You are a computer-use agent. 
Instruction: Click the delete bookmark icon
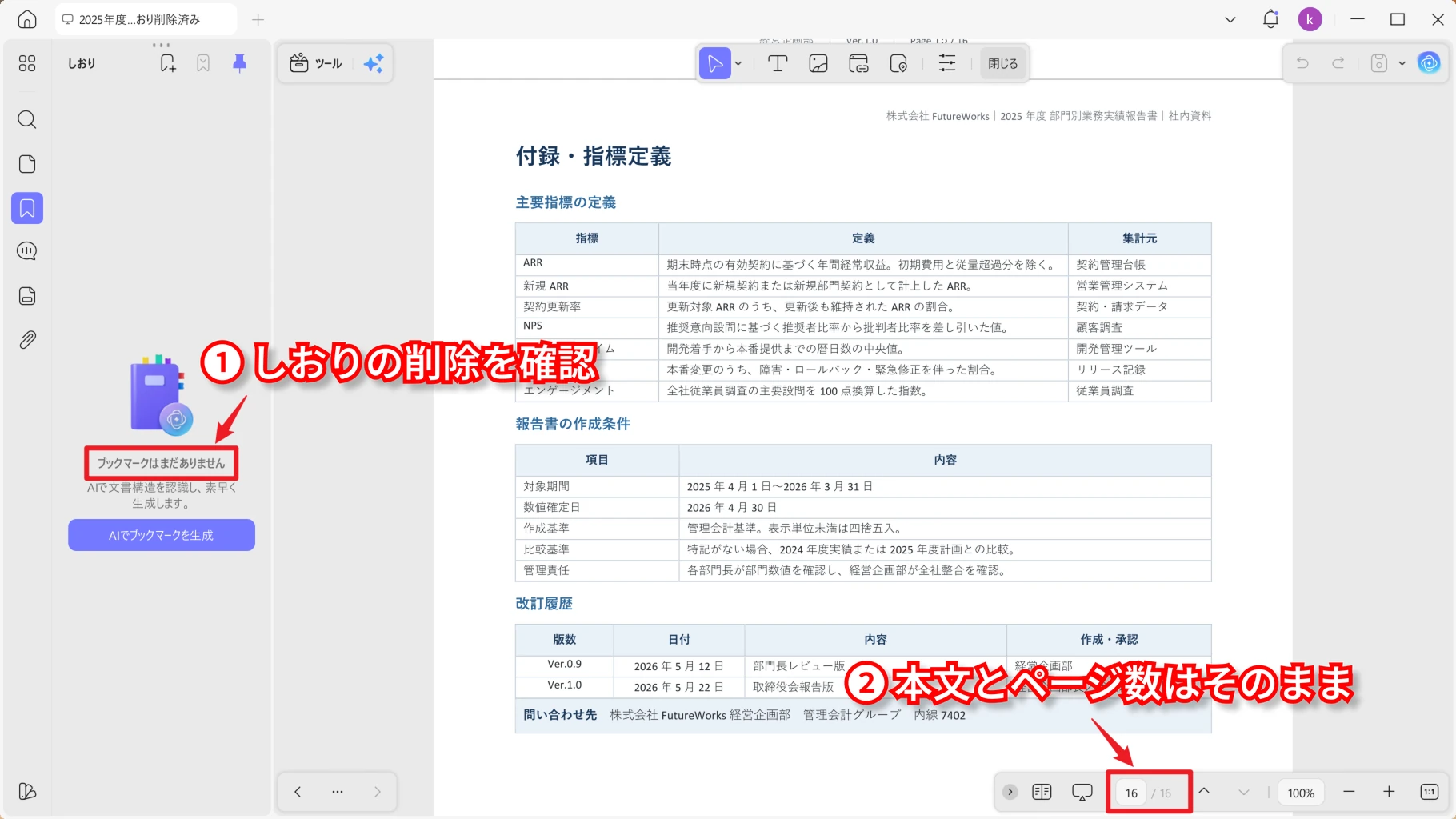click(x=203, y=63)
